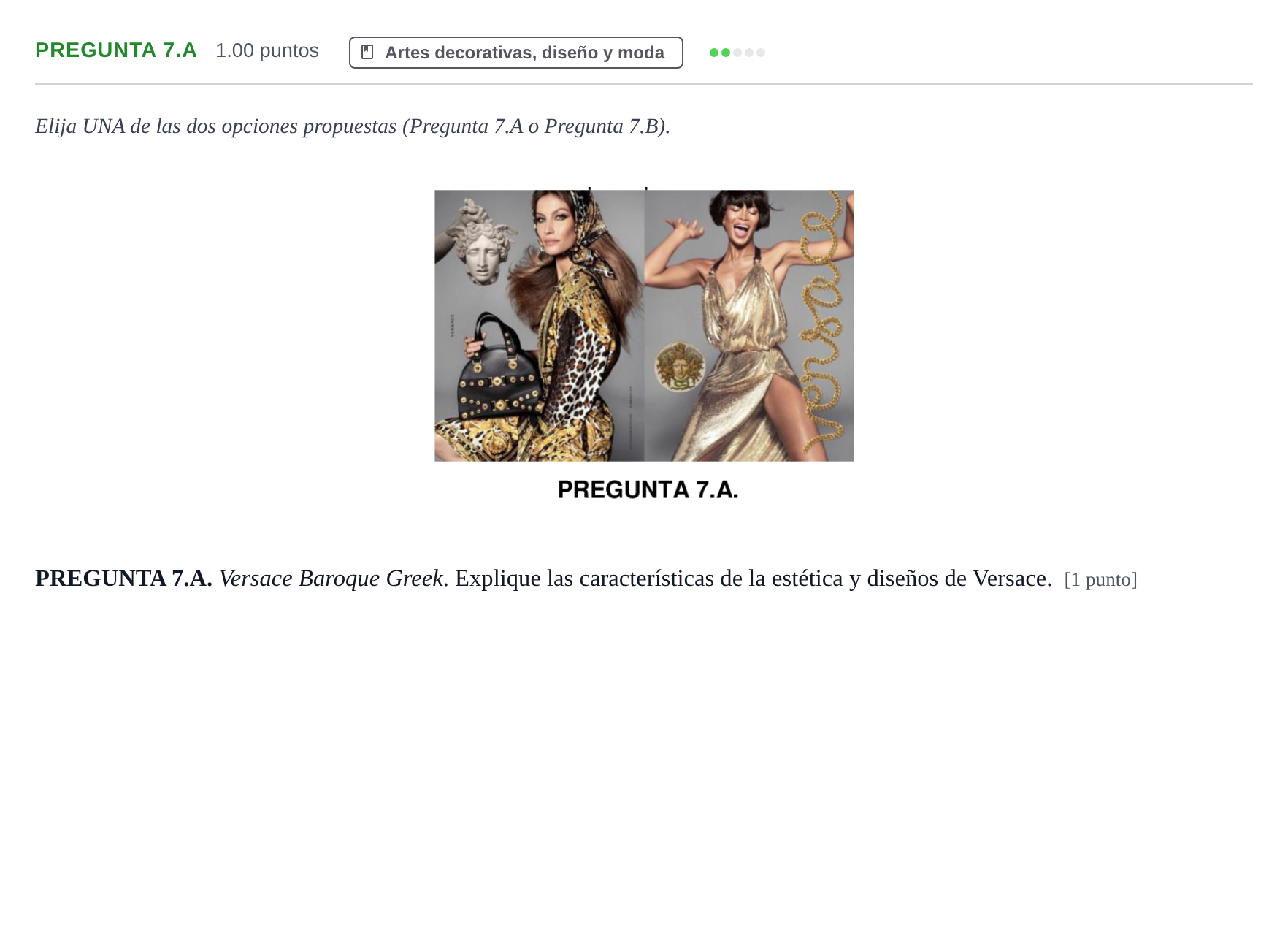Click 'Explique las características de la estética' sentence

754,579
